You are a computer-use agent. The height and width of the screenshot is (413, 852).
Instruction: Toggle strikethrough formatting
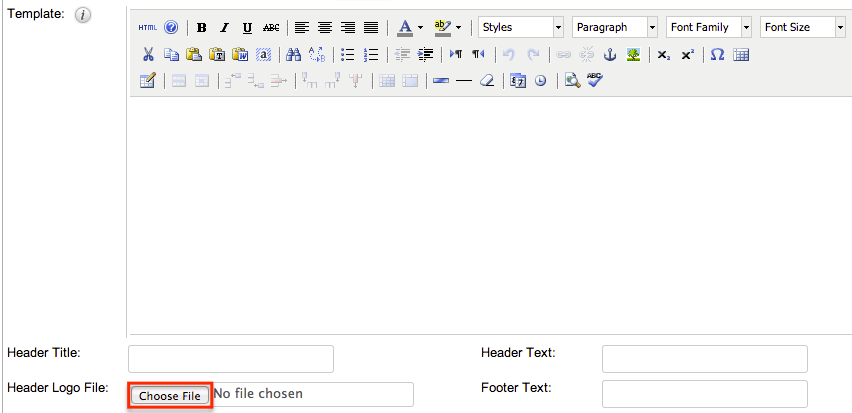[271, 27]
